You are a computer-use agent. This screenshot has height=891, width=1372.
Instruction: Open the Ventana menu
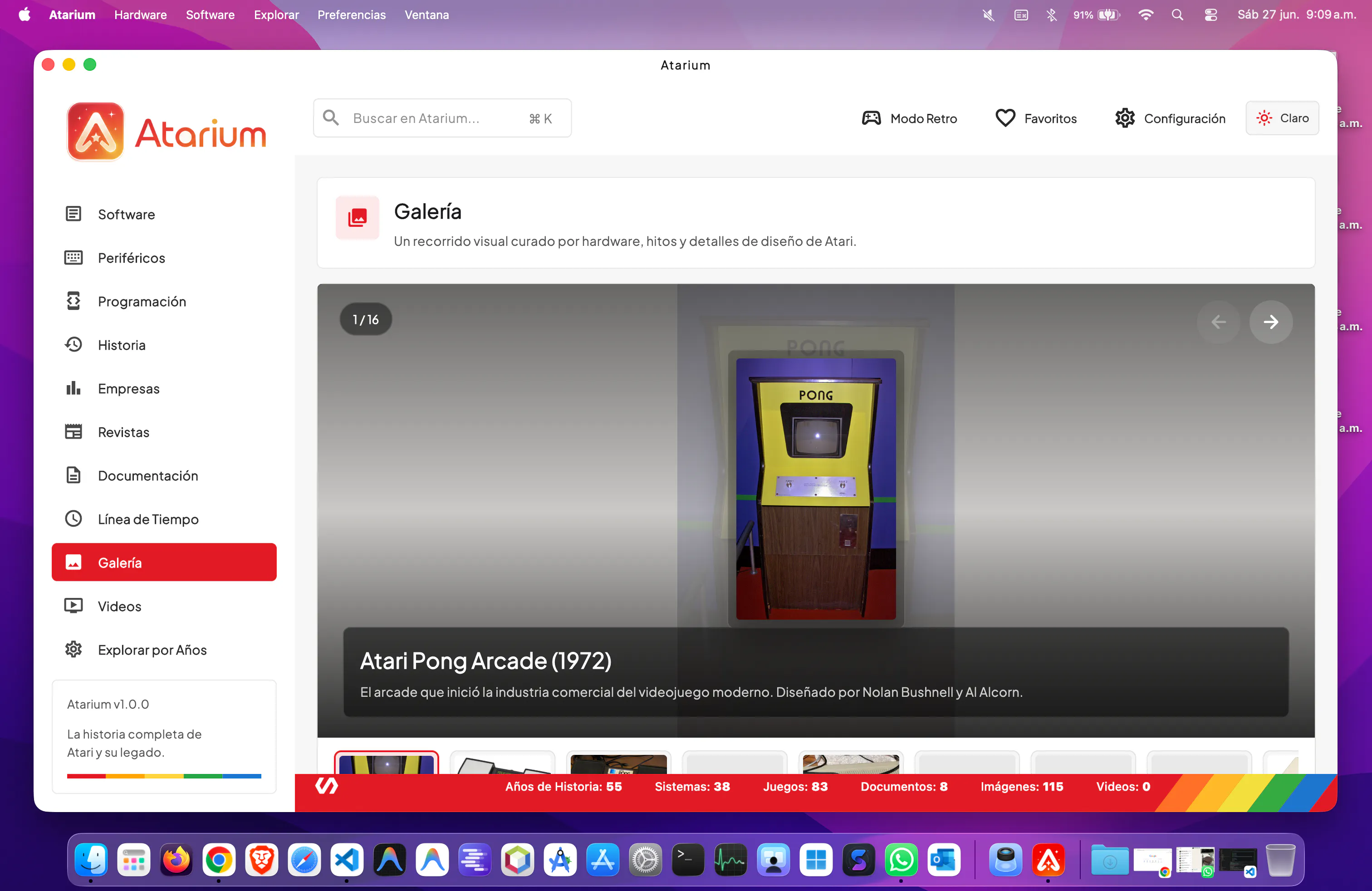[426, 15]
